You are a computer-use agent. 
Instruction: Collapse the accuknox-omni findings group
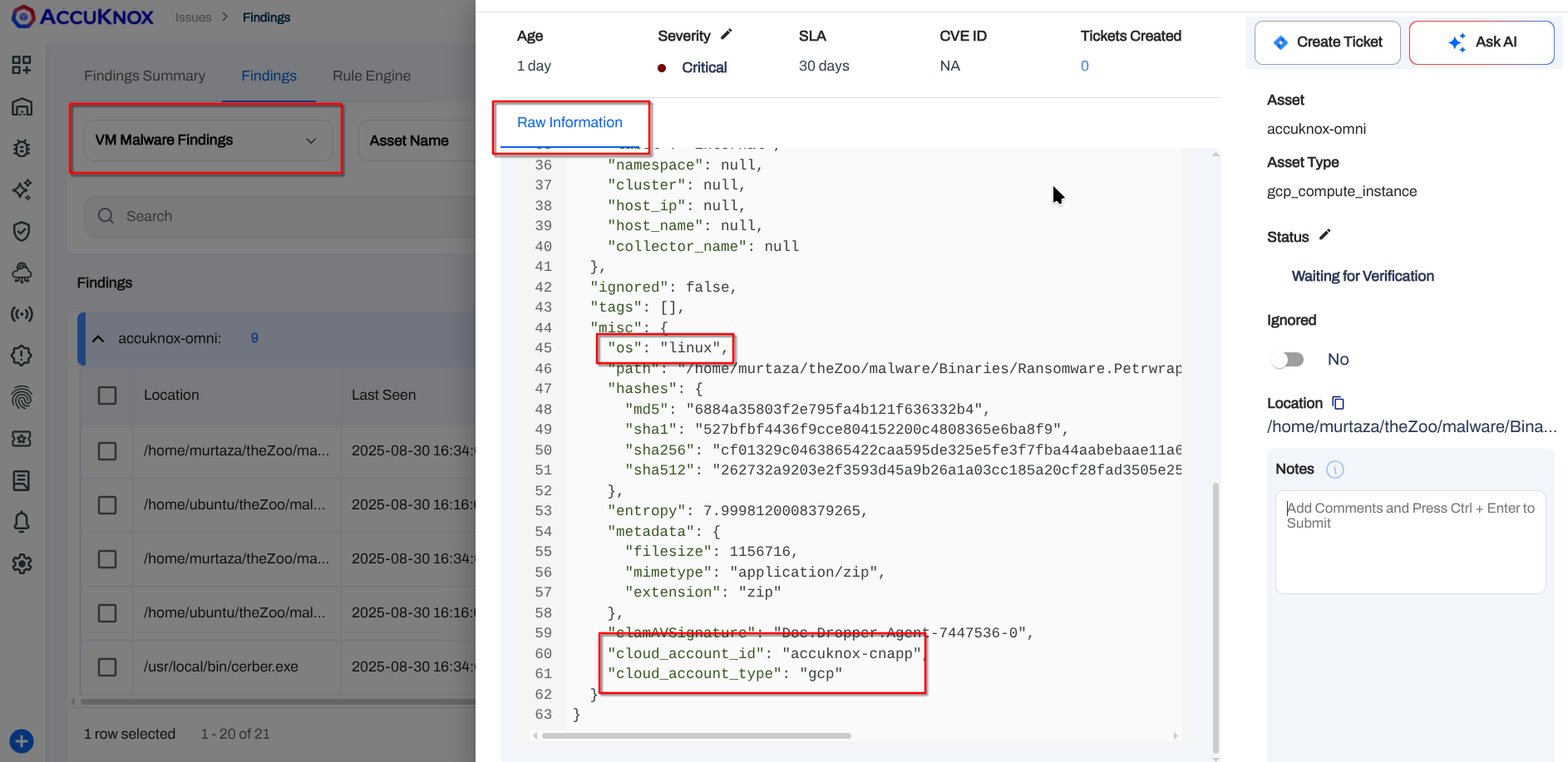pos(98,339)
